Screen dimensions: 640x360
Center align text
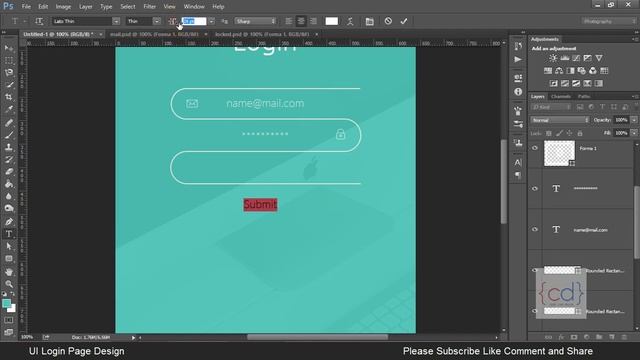[301, 21]
